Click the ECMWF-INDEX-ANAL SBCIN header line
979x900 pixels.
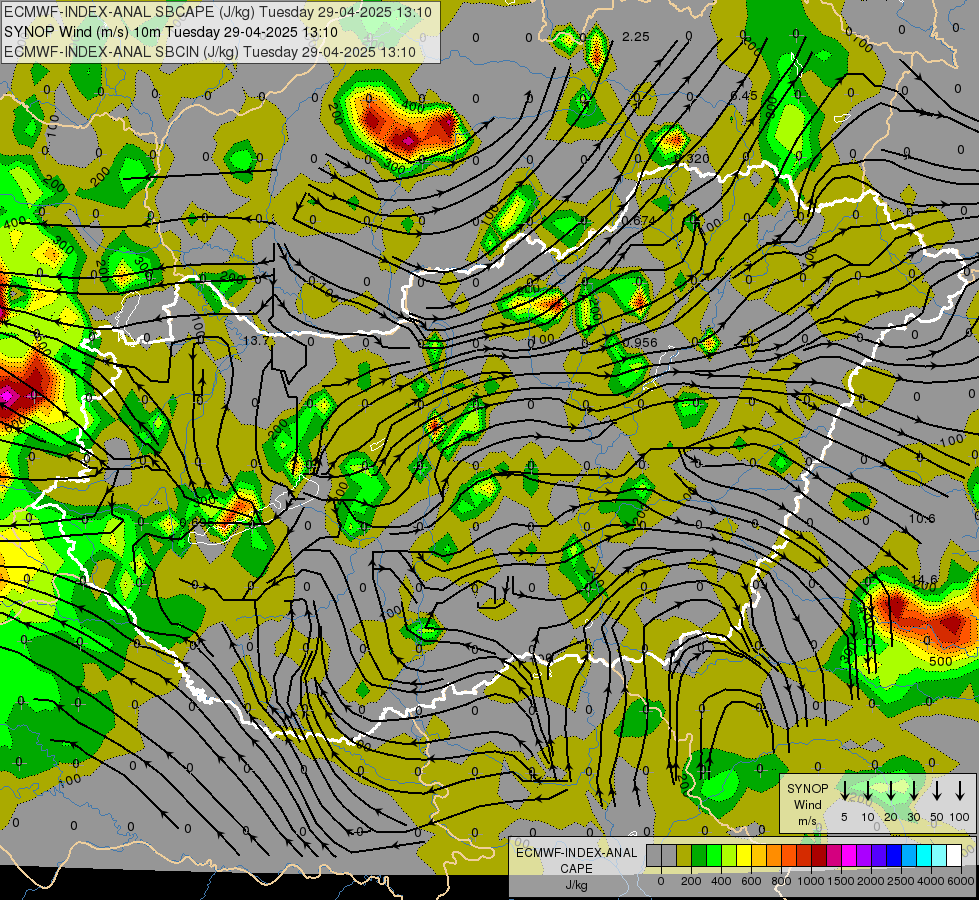[210, 52]
